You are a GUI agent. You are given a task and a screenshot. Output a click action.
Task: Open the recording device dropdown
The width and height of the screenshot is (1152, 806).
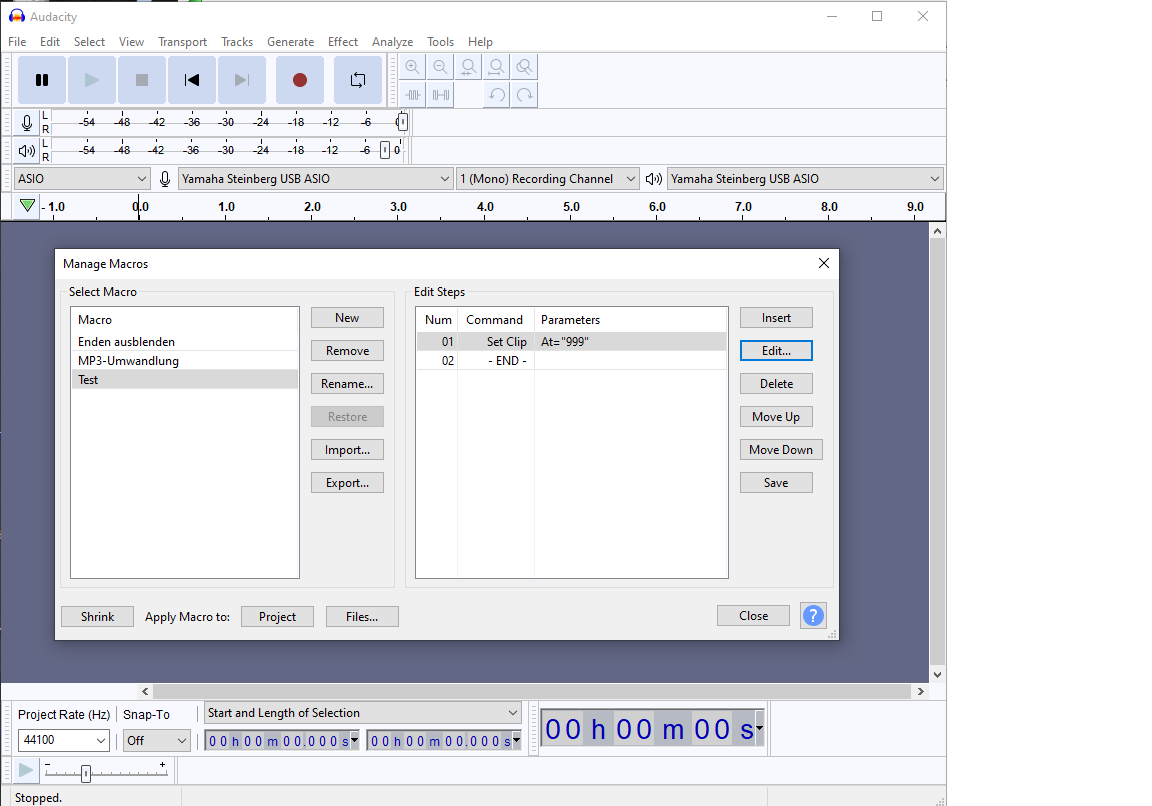[x=315, y=179]
